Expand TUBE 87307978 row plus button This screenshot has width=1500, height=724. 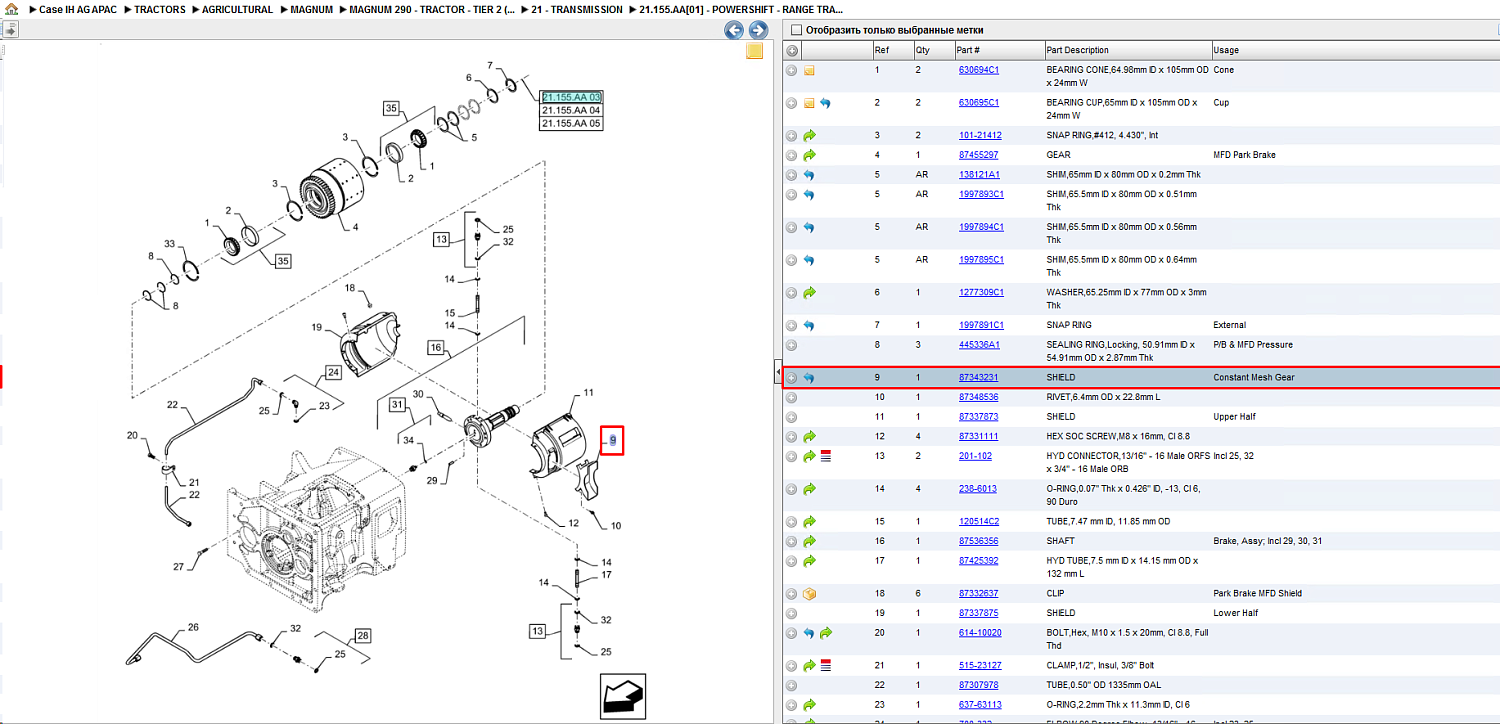791,685
